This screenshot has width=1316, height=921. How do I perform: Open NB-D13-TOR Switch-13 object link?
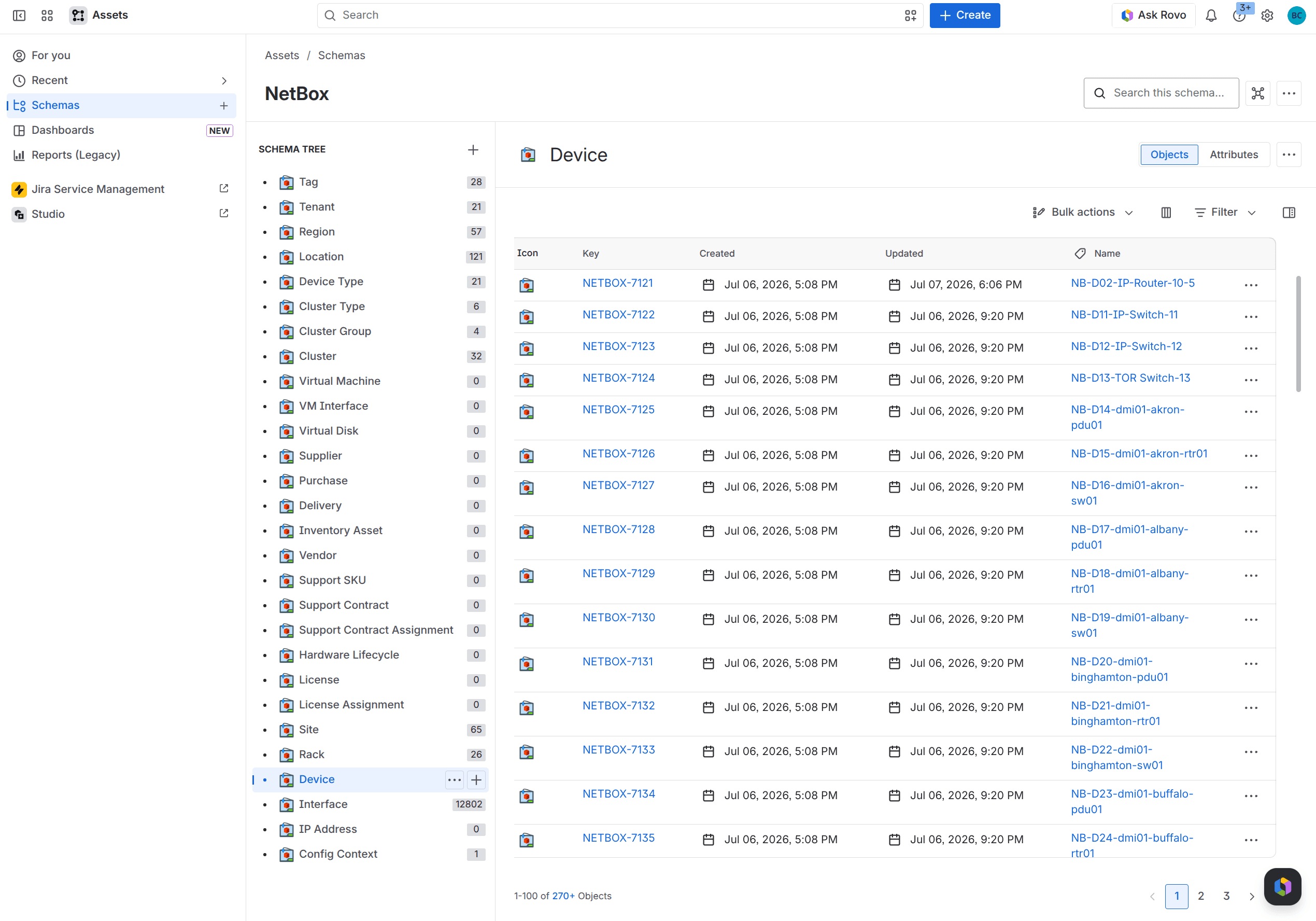pyautogui.click(x=1130, y=379)
